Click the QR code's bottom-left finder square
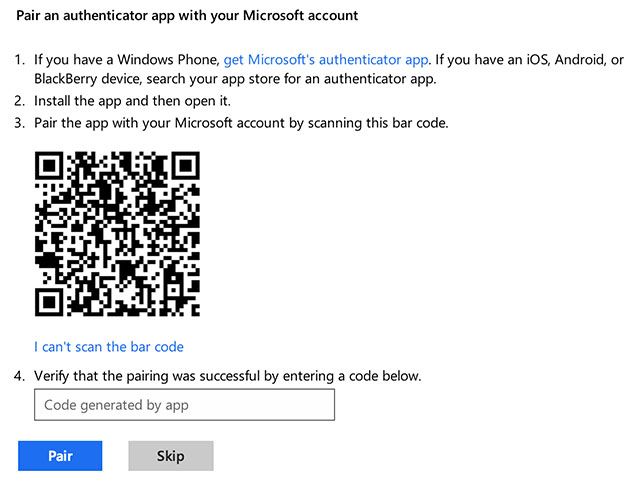 (x=51, y=301)
